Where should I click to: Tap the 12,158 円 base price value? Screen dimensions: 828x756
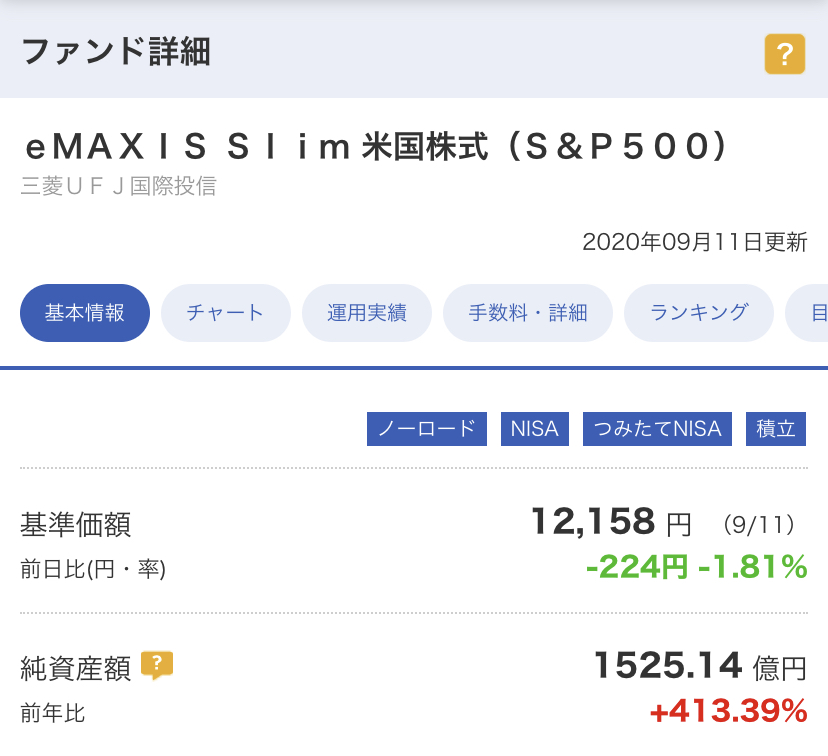point(610,522)
